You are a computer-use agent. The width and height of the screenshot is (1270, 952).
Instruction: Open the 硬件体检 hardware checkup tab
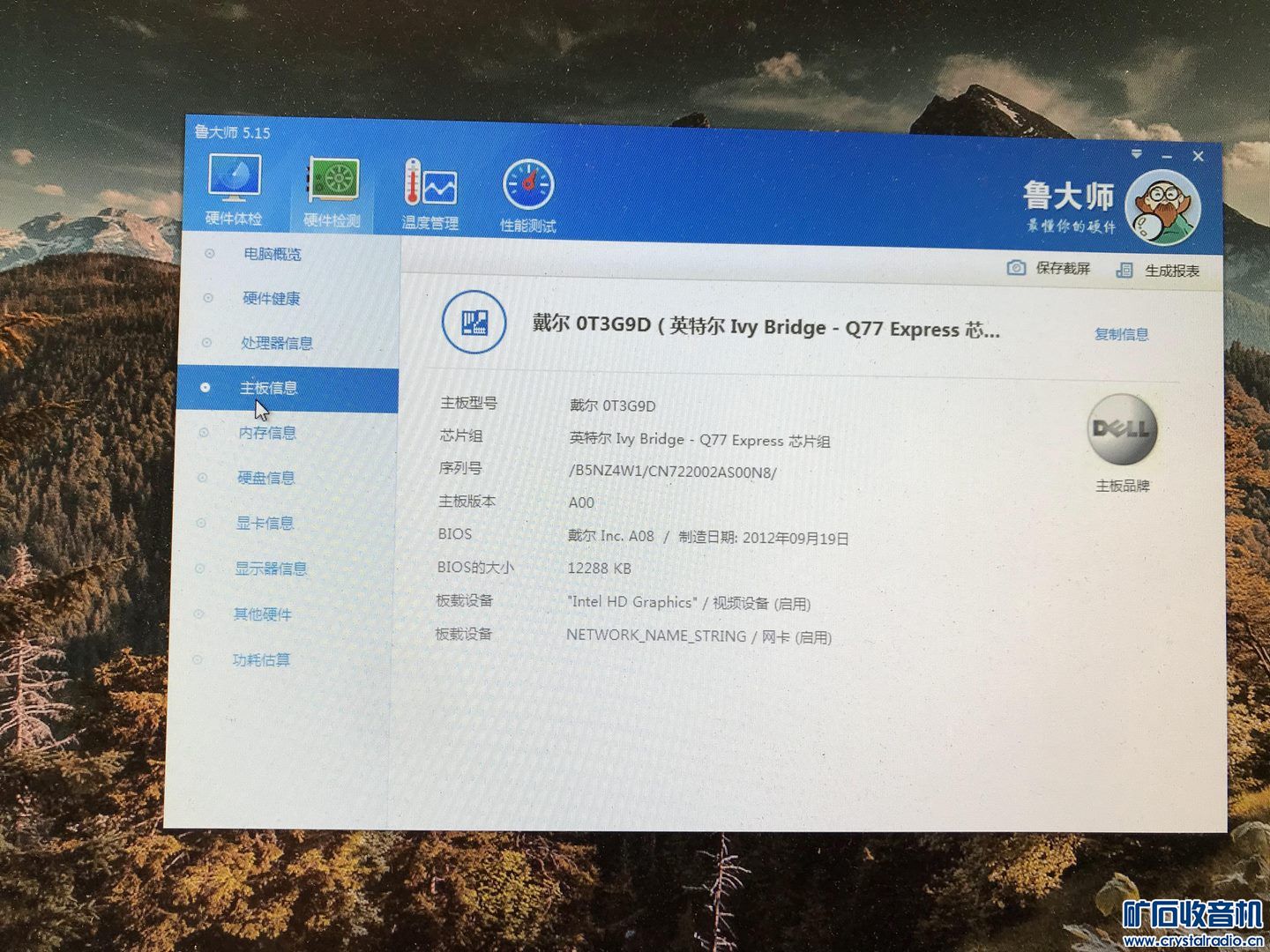235,189
